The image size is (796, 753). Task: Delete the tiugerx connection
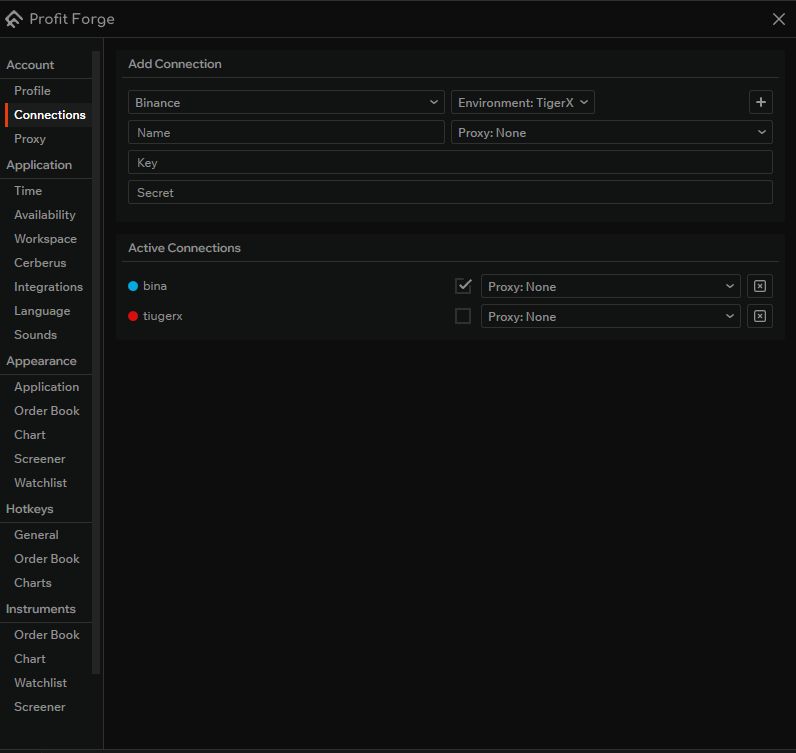[759, 316]
